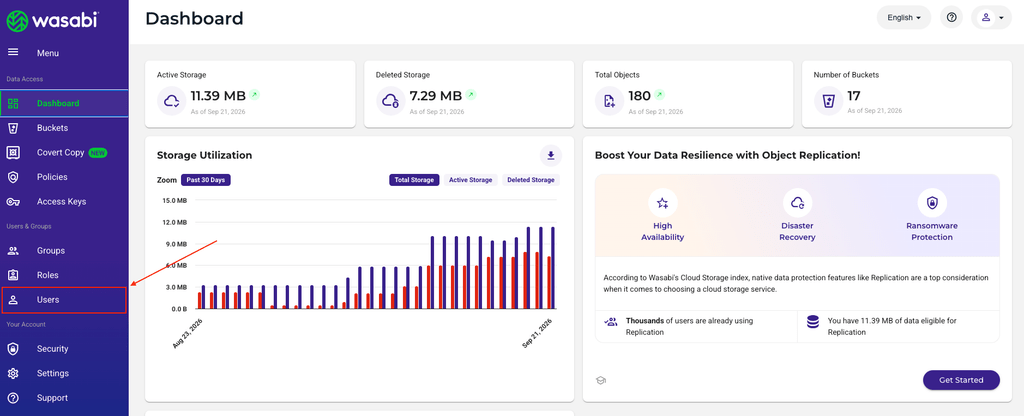Click the database stack icon beside eligible data
Screen dimensions: 1024x416
[812, 321]
